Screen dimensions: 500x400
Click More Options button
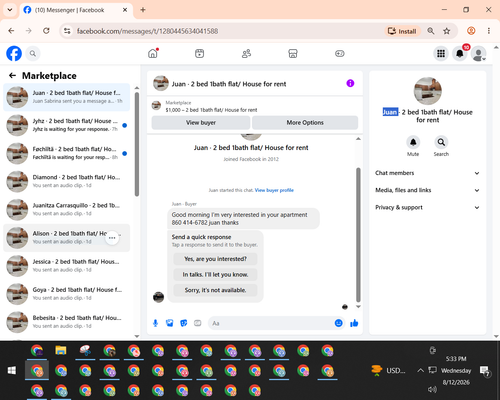pyautogui.click(x=305, y=123)
